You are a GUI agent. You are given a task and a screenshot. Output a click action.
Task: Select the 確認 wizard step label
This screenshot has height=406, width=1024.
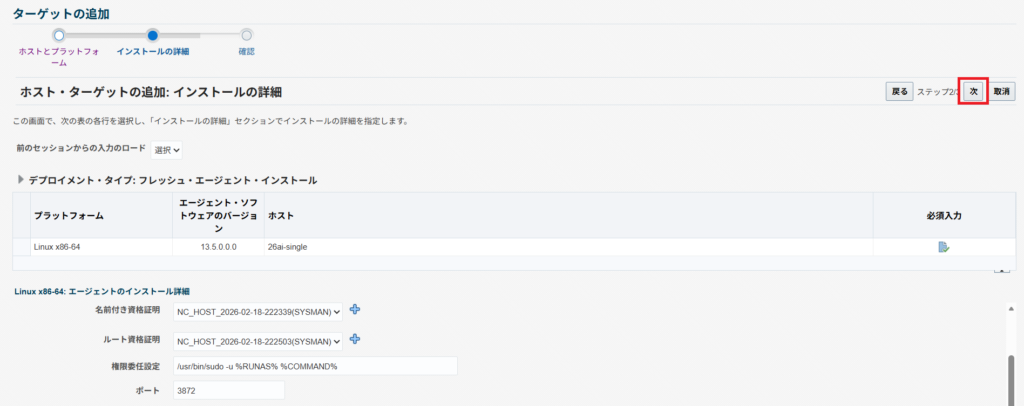pos(246,51)
